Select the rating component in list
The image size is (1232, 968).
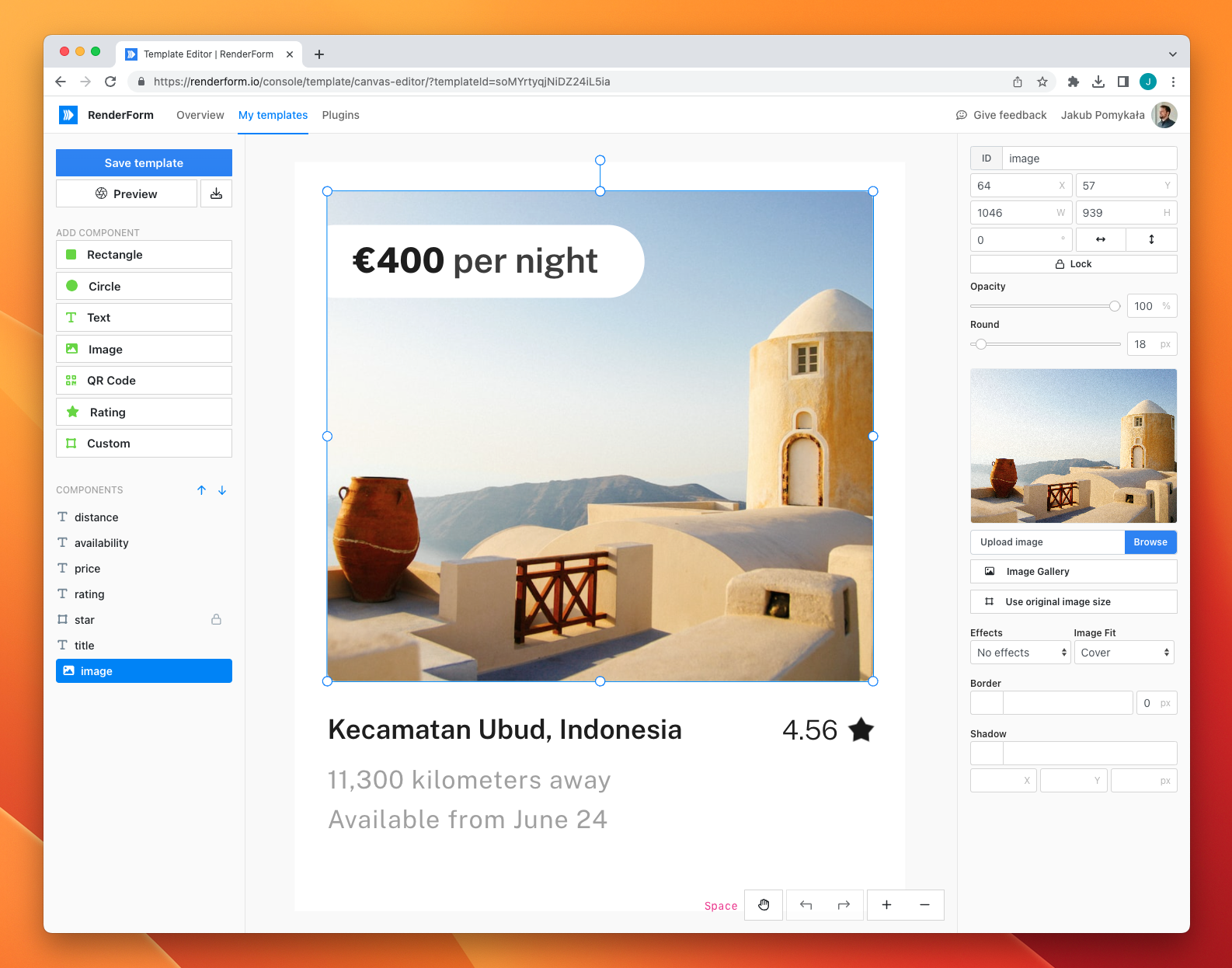[x=144, y=594]
